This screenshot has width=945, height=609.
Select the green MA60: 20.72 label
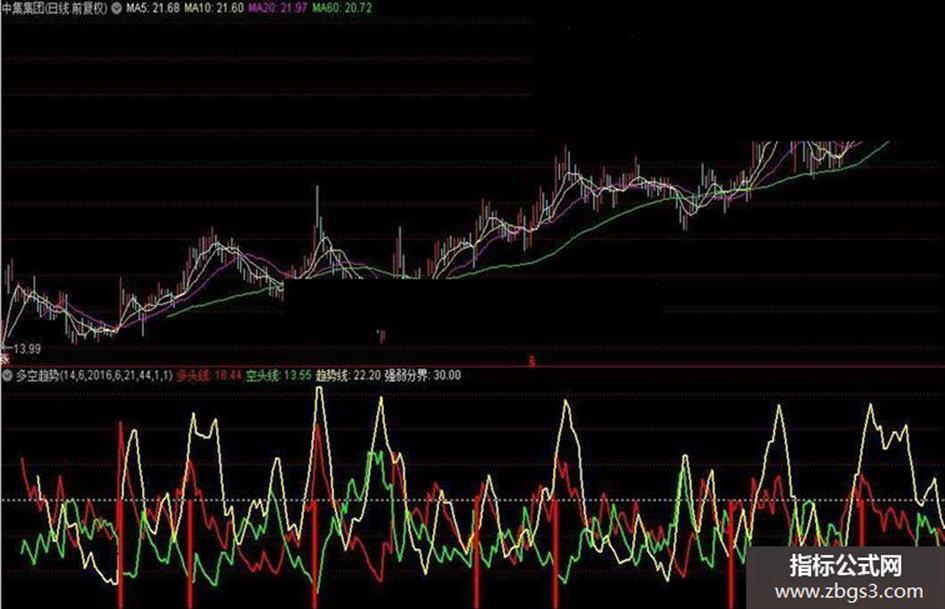click(342, 8)
